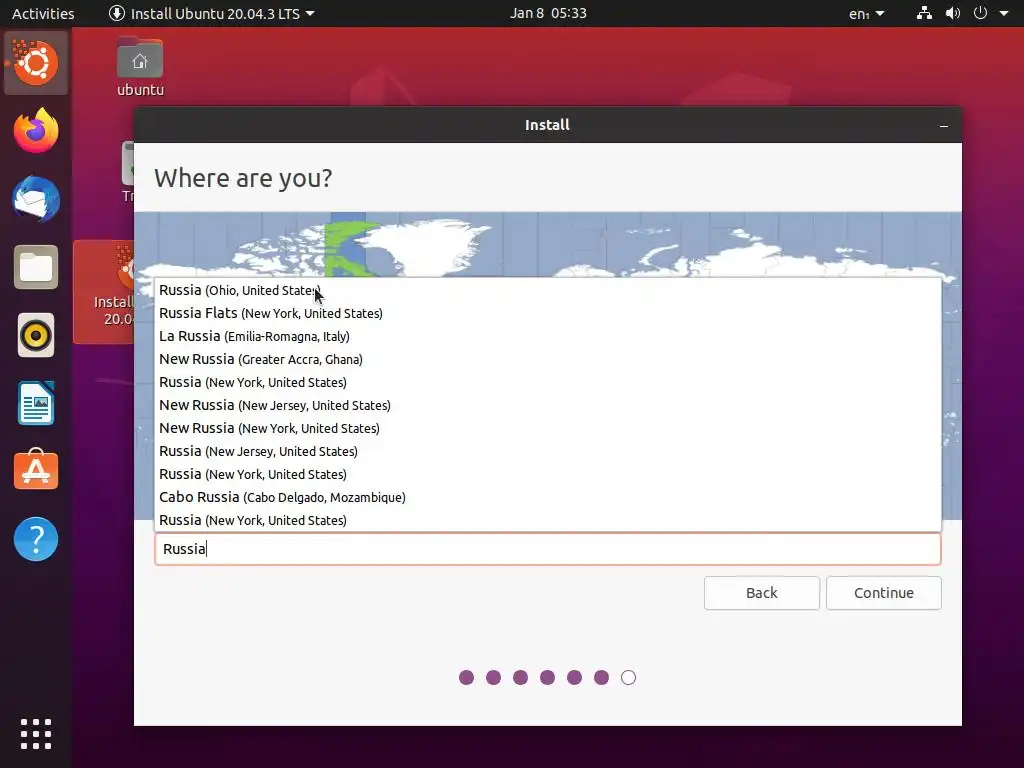The height and width of the screenshot is (768, 1024).
Task: Click the Continue button
Action: coord(884,593)
